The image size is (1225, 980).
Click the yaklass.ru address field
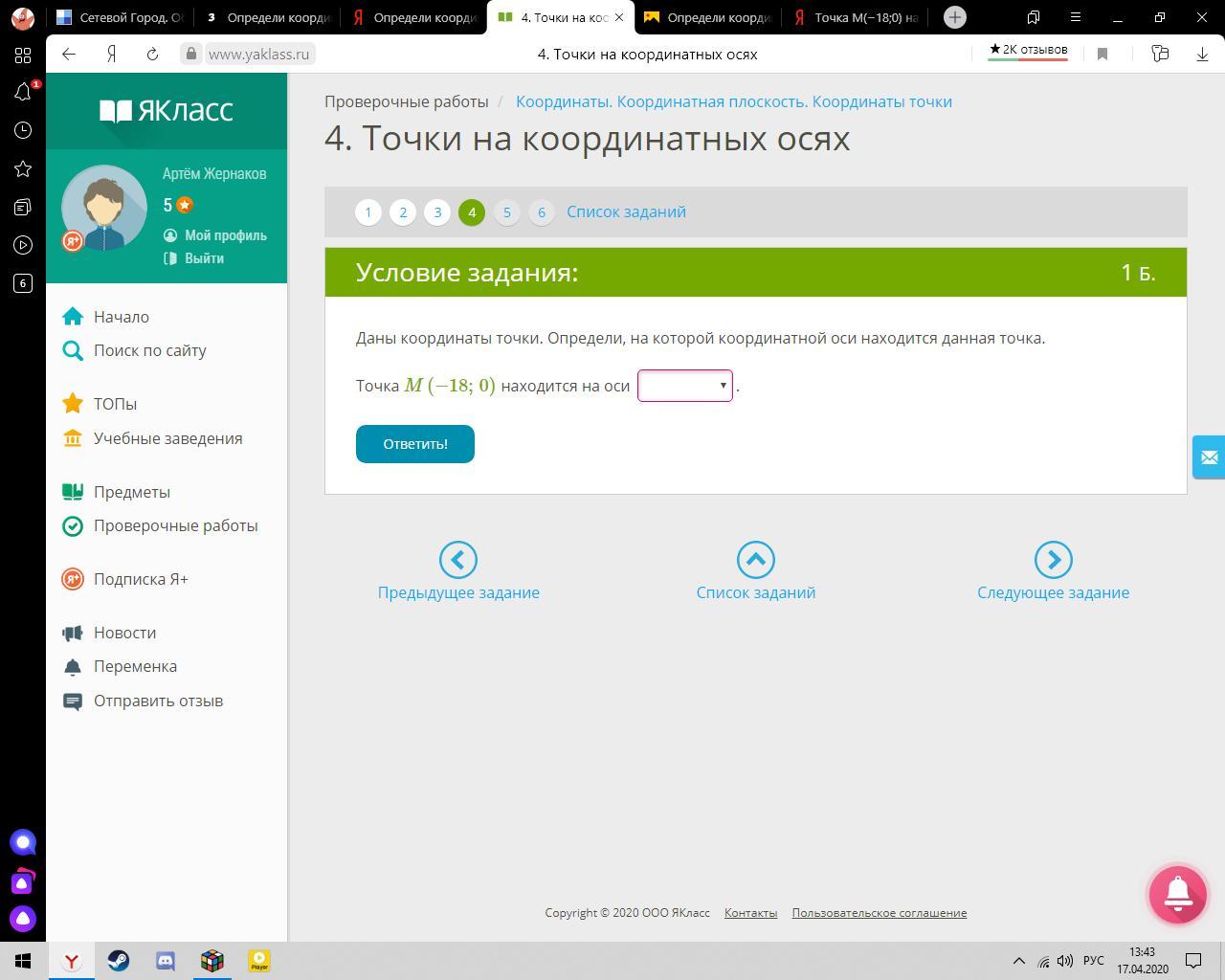tap(258, 55)
